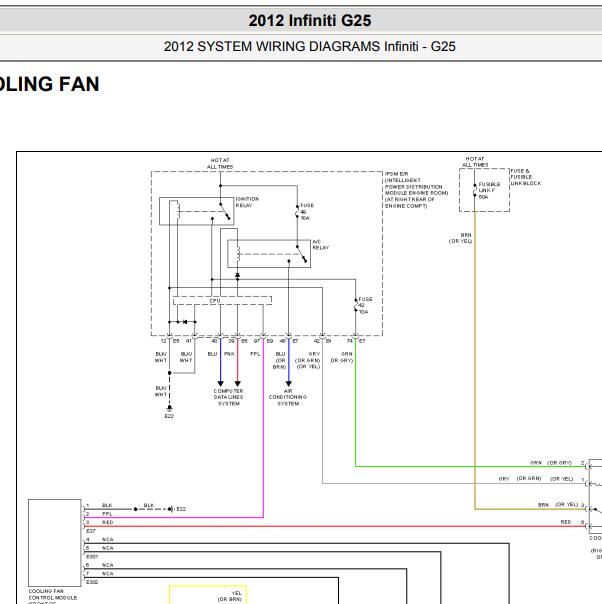602x604 pixels.
Task: Select the "PPL" label at module pin 2
Action: (x=107, y=514)
